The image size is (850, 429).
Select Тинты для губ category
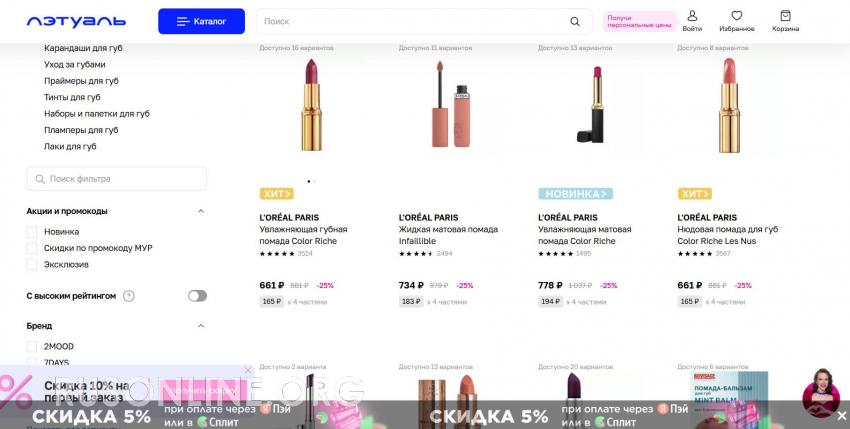[72, 97]
